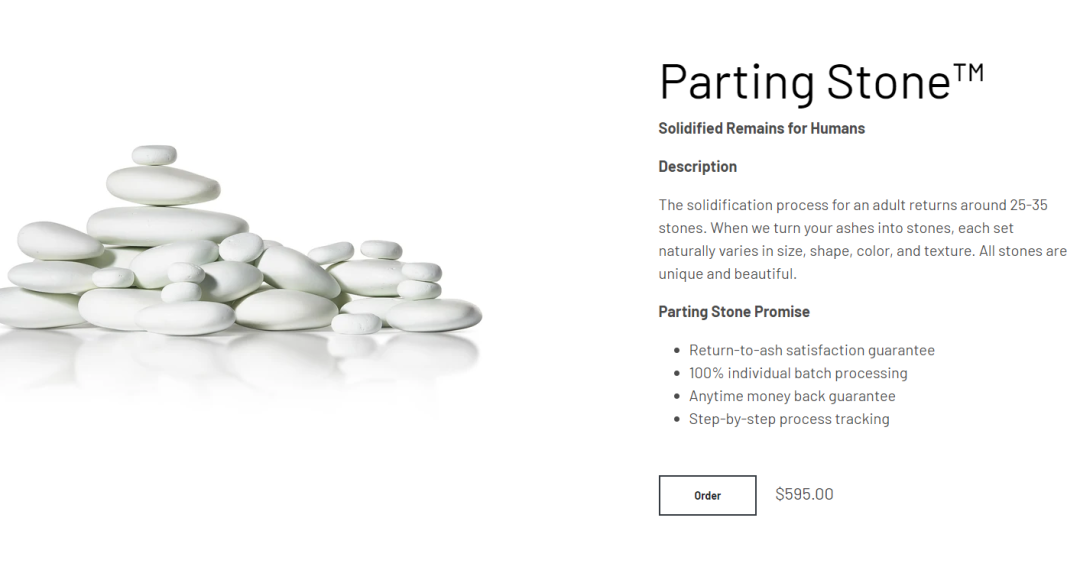Screen dimensions: 1080x573
Task: Click the Order button
Action: point(707,495)
